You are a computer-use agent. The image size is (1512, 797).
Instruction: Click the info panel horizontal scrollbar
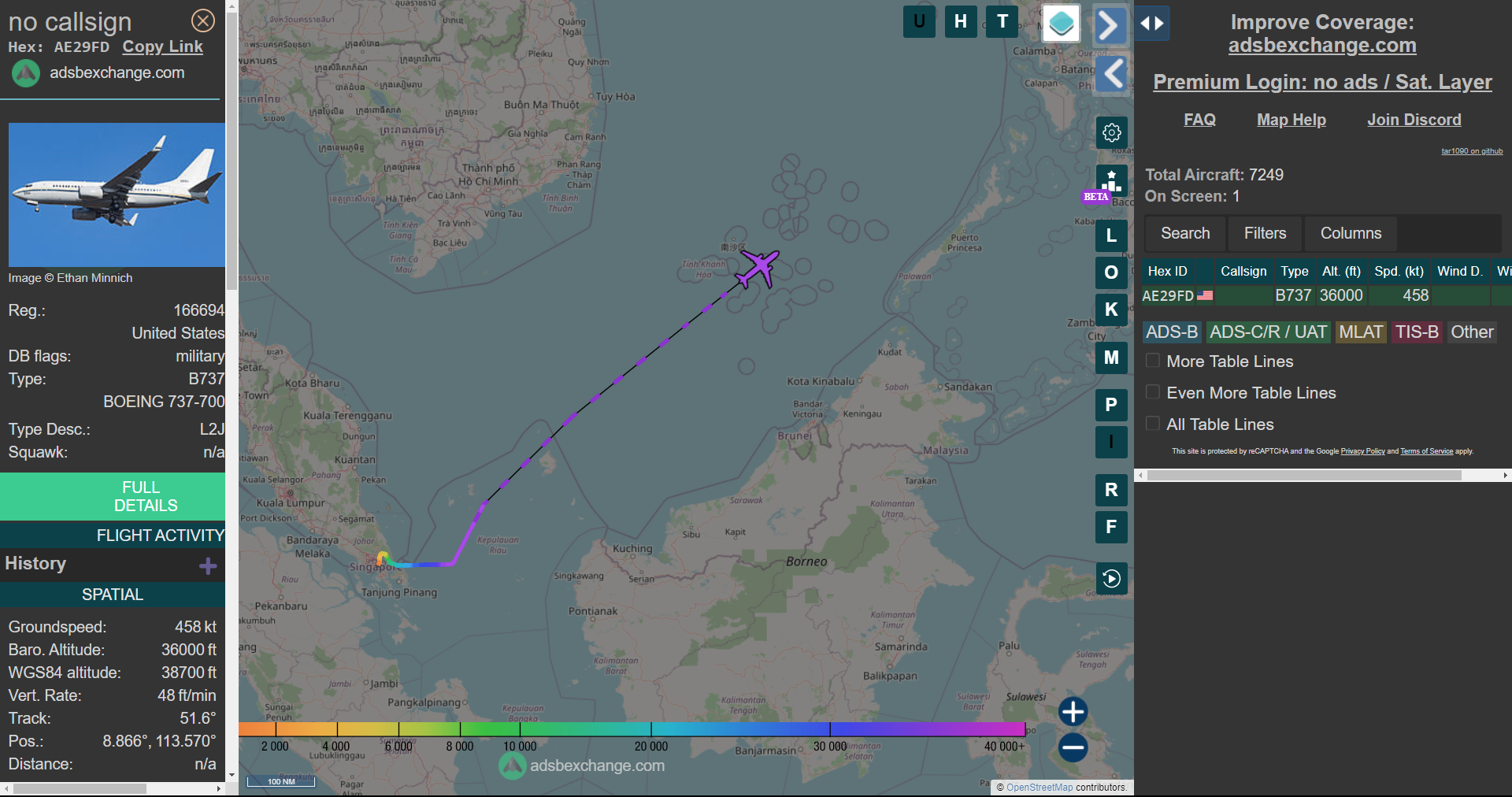(x=80, y=788)
